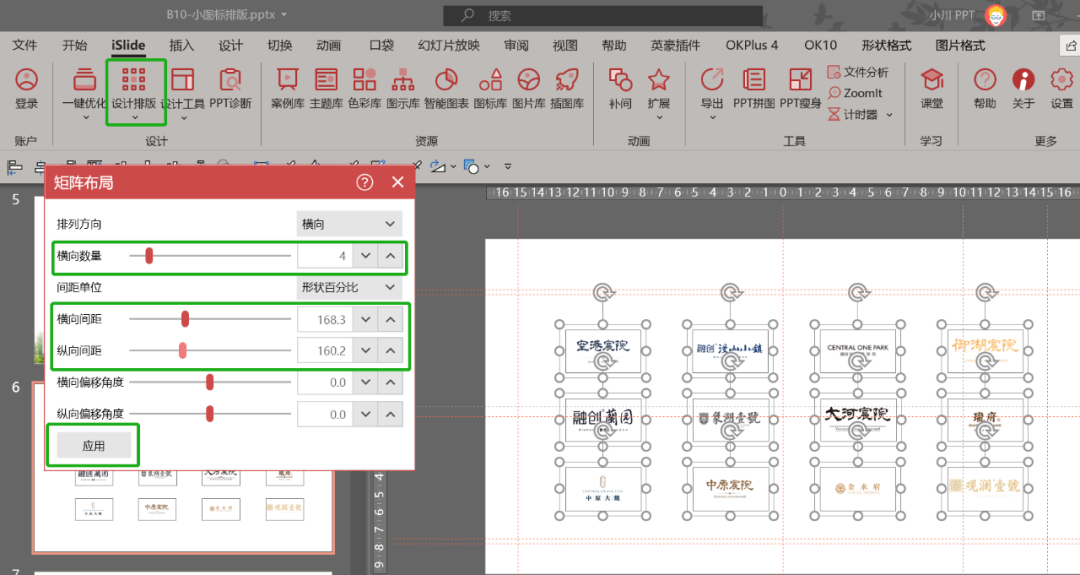Open the iSlide 帮助 help icon
Image resolution: width=1080 pixels, height=575 pixels.
point(985,88)
